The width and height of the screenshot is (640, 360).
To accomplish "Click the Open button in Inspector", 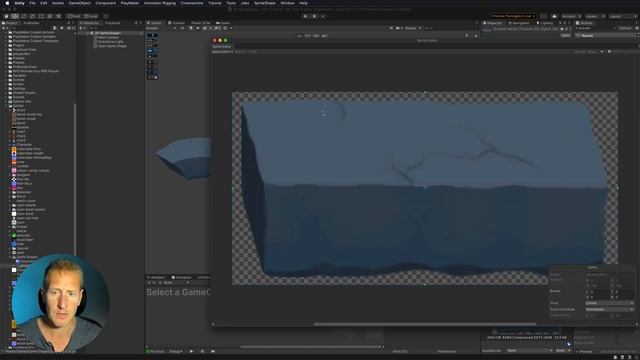I will [x=565, y=36].
